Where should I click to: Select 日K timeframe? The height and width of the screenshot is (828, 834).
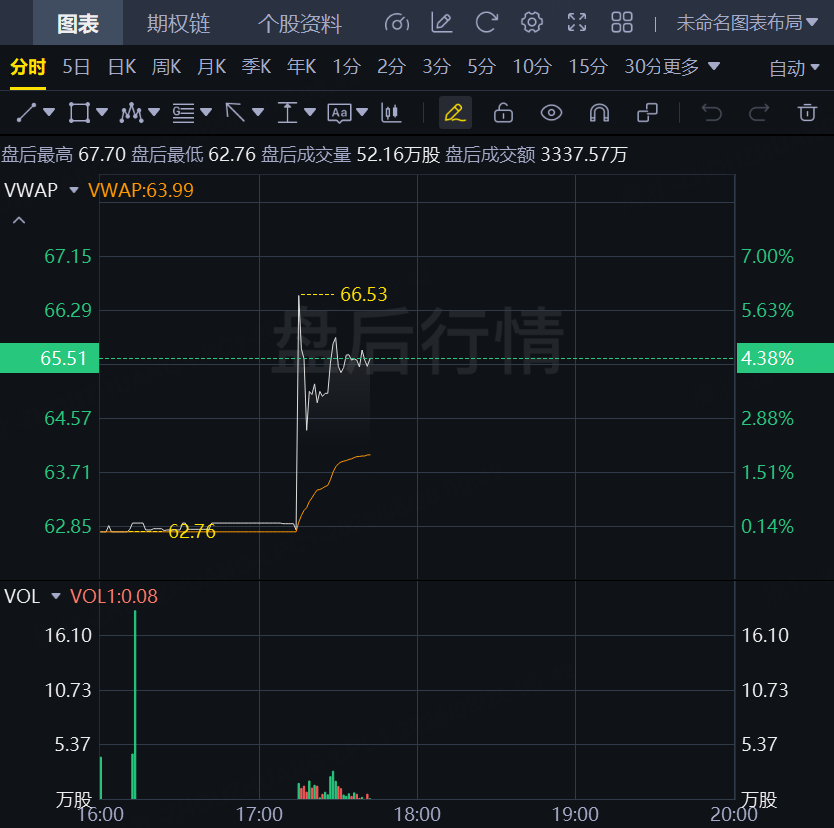[x=122, y=67]
